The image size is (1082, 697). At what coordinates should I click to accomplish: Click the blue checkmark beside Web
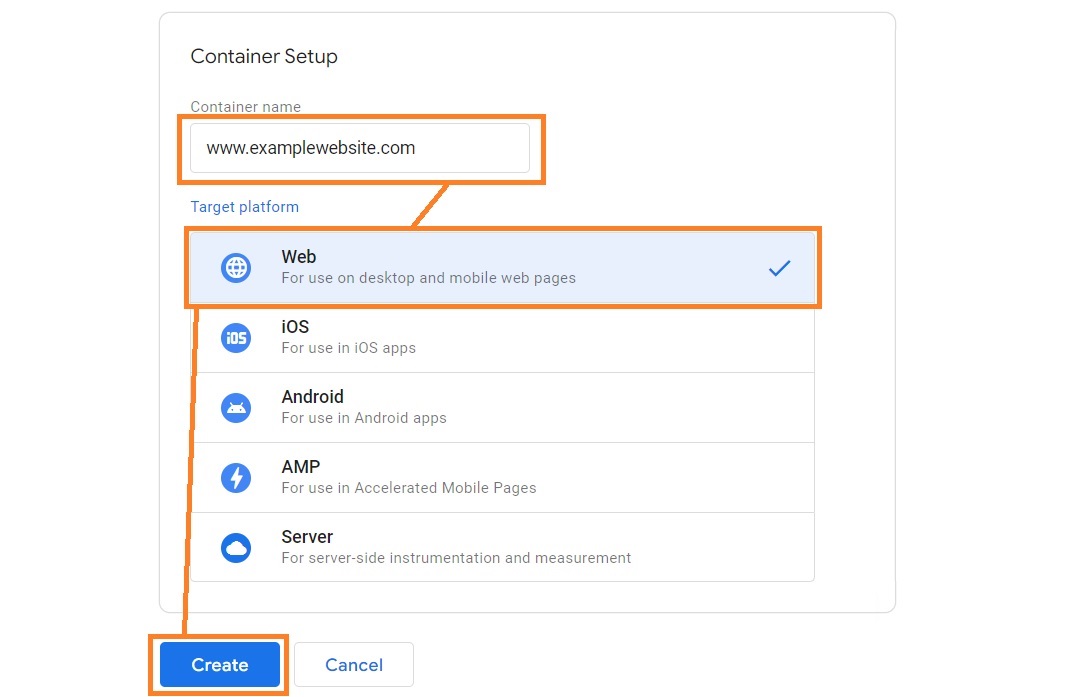[779, 267]
